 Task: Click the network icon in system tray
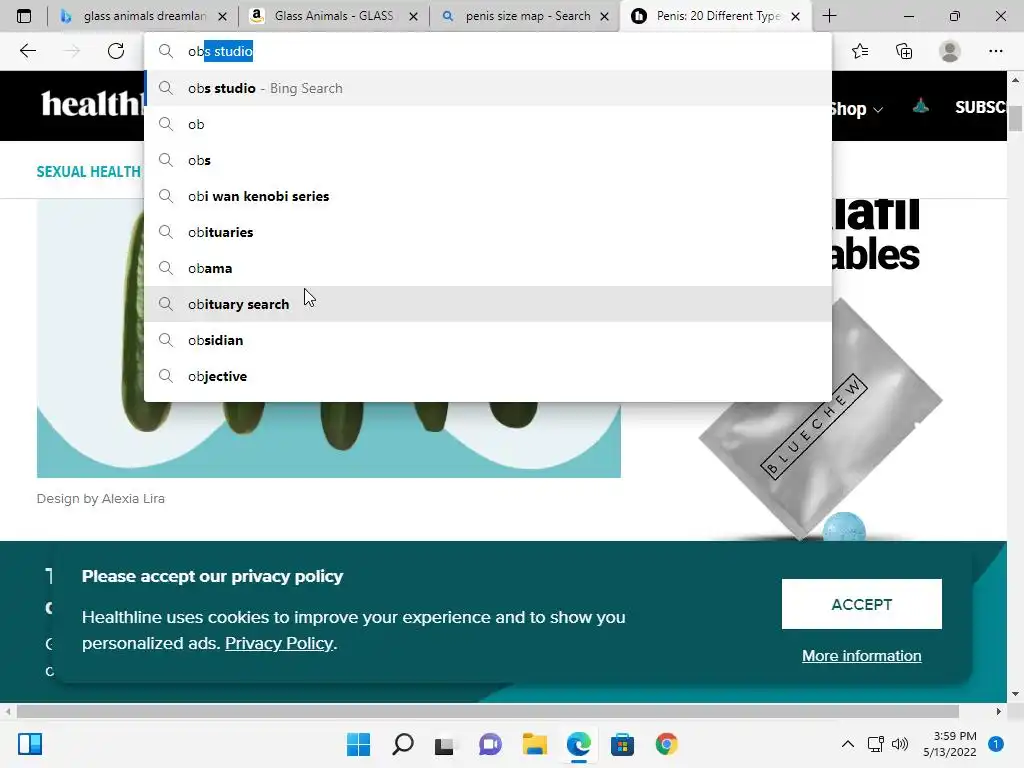875,744
